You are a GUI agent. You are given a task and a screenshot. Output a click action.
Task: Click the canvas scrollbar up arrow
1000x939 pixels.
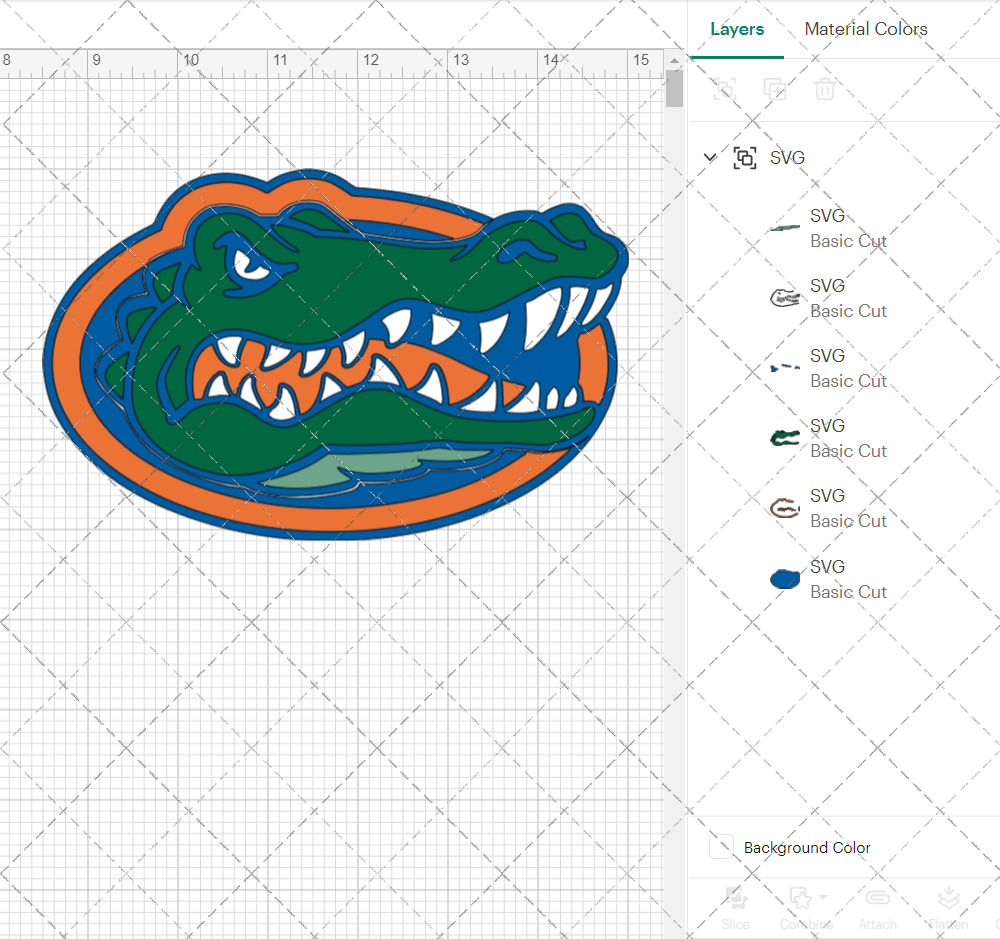pos(674,61)
